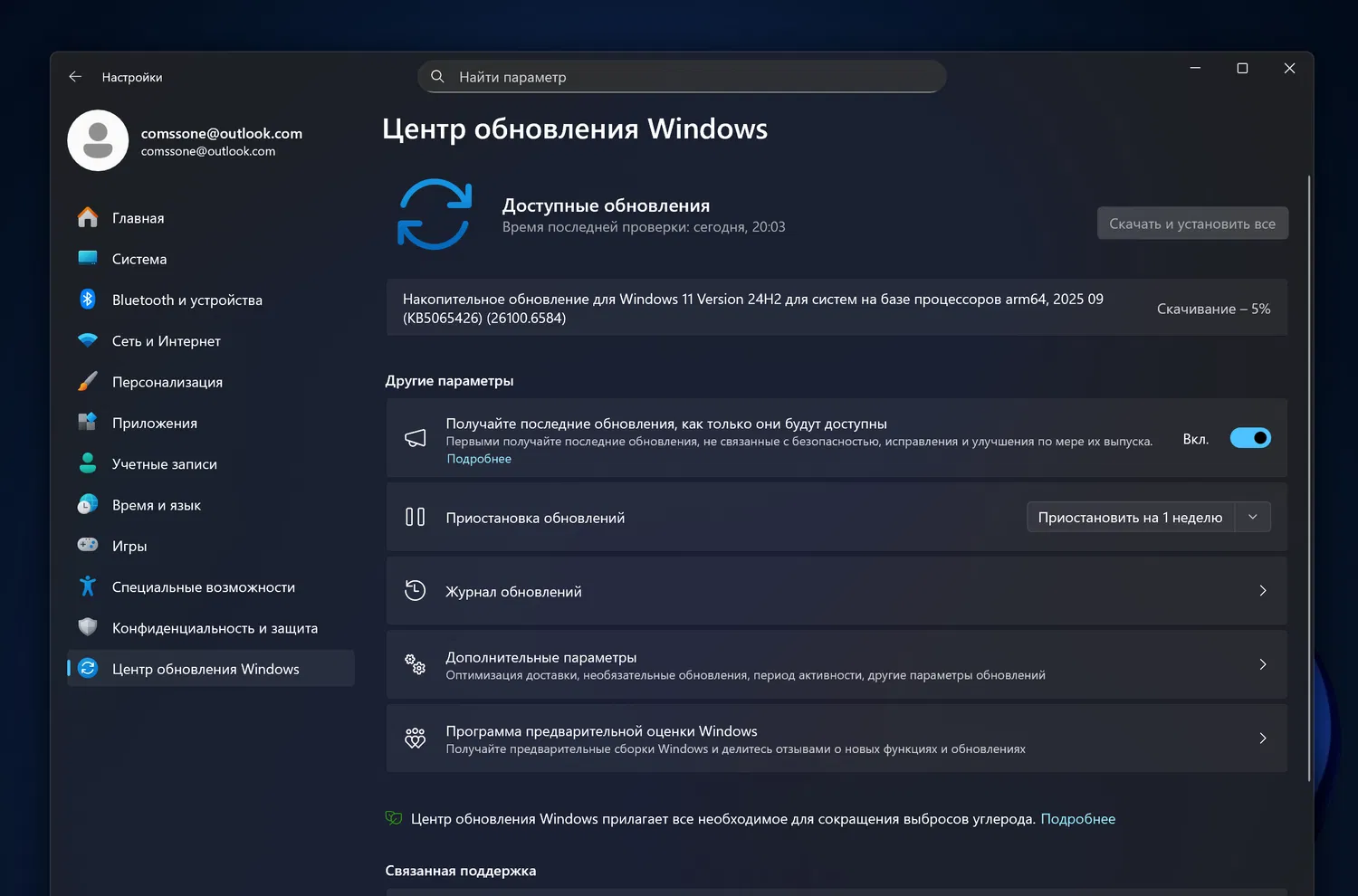This screenshot has height=896, width=1358.
Task: Click the Учетные записи person icon
Action: 88,463
